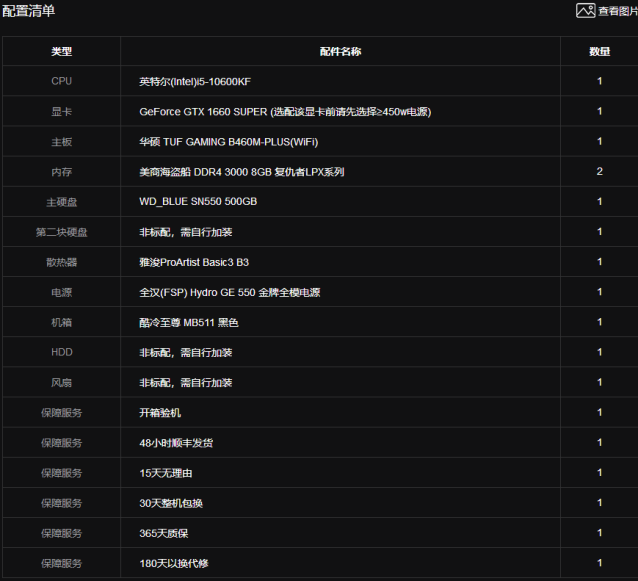Select the 电源 type cell
Viewport: 638px width, 581px height.
61,292
